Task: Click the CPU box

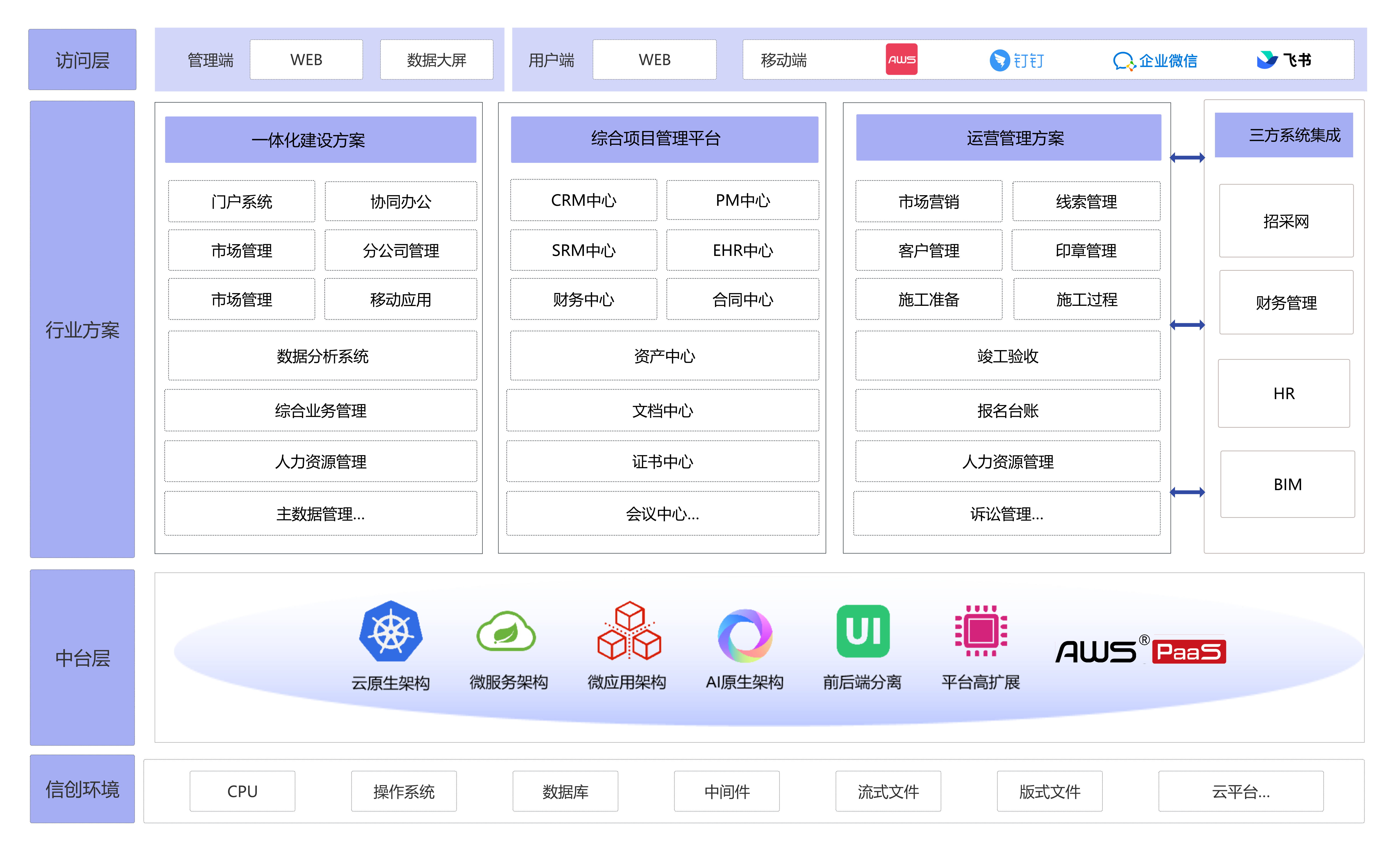Action: 243,791
